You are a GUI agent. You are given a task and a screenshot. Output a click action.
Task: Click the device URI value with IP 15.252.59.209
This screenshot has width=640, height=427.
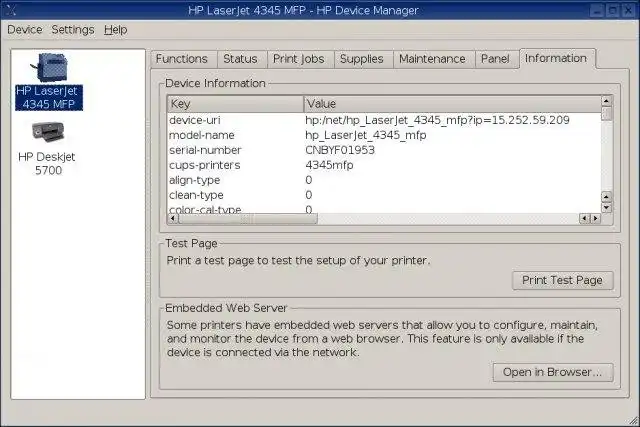click(437, 120)
